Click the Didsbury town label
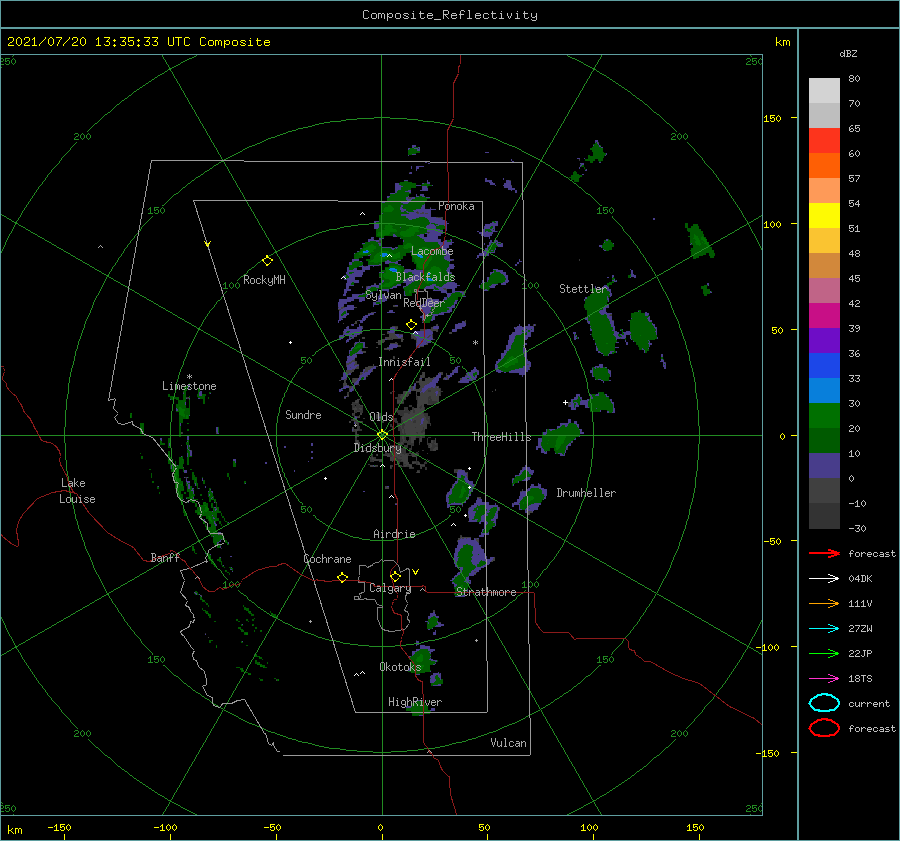 [378, 448]
